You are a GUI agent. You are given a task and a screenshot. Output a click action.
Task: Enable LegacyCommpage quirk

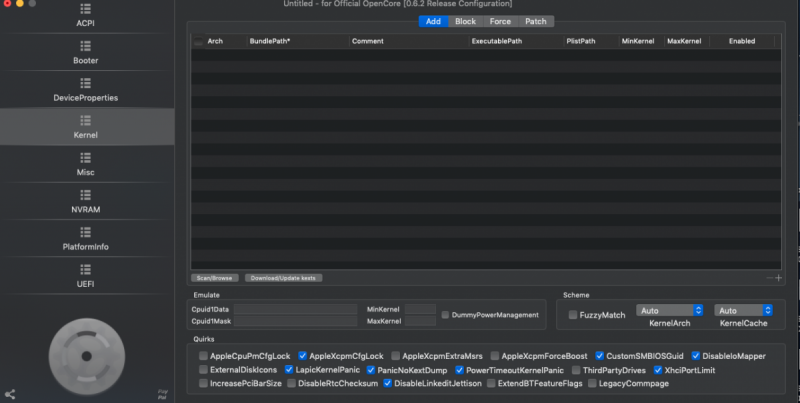coord(592,383)
